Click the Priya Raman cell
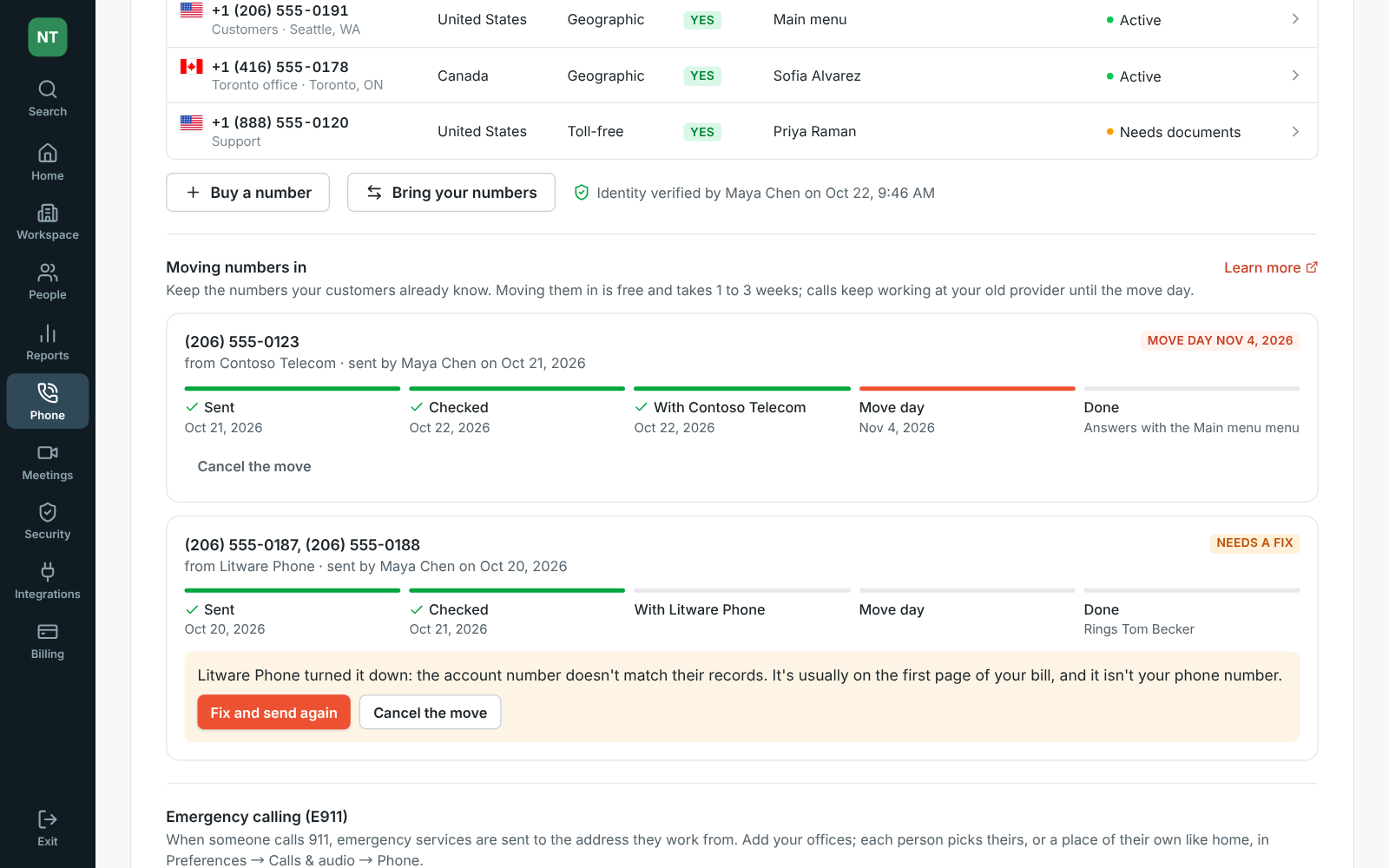The image size is (1389, 868). click(x=814, y=131)
